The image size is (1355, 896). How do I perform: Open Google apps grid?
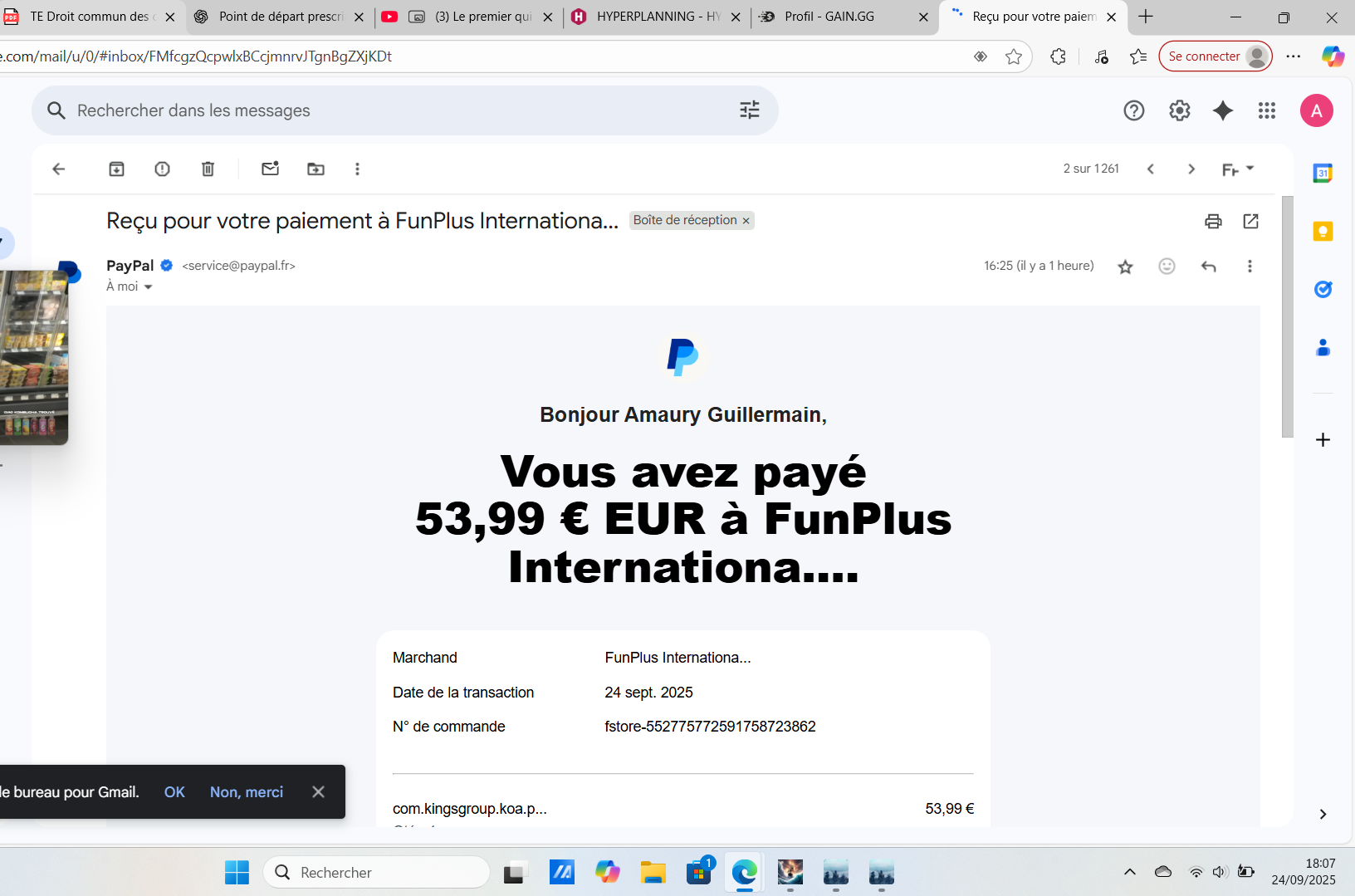coord(1267,110)
